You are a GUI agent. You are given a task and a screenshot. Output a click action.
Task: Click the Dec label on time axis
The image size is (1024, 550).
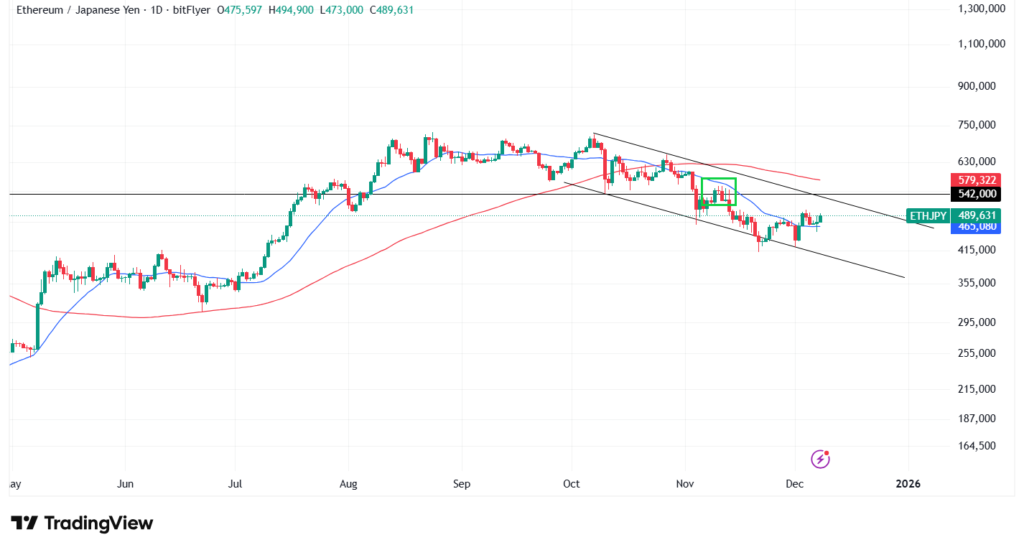pyautogui.click(x=794, y=484)
